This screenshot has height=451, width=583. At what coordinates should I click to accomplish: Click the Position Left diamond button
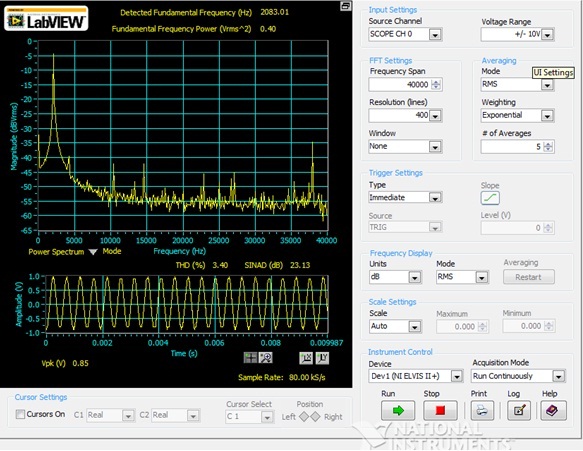[x=304, y=417]
